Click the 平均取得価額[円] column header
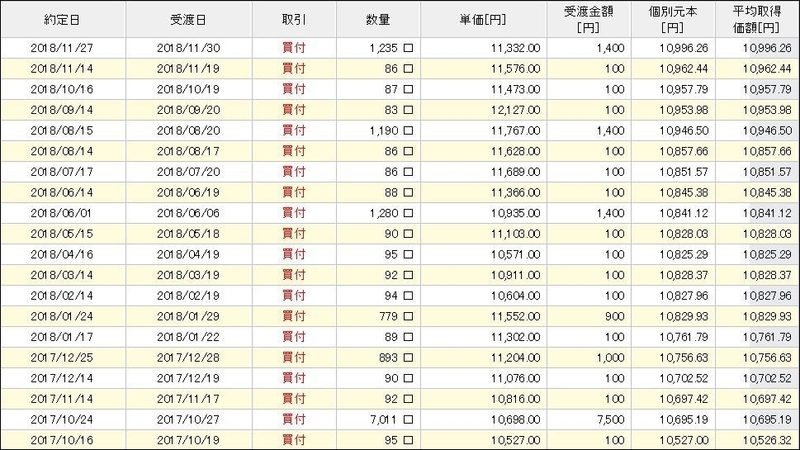 coord(757,20)
